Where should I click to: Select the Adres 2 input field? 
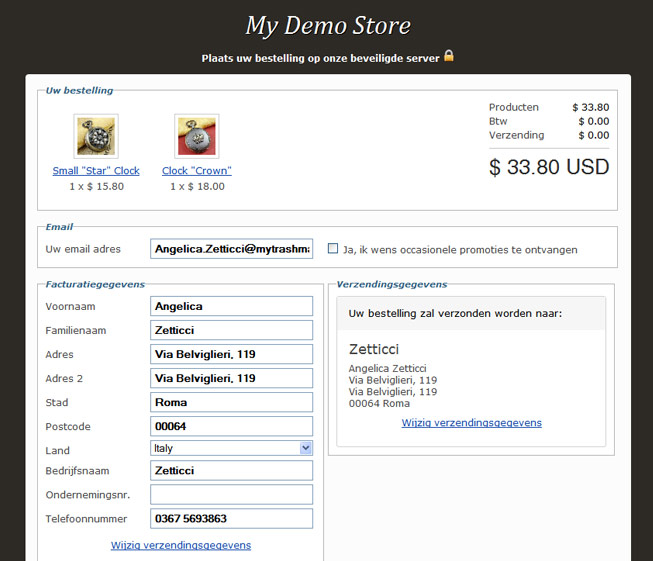point(232,378)
